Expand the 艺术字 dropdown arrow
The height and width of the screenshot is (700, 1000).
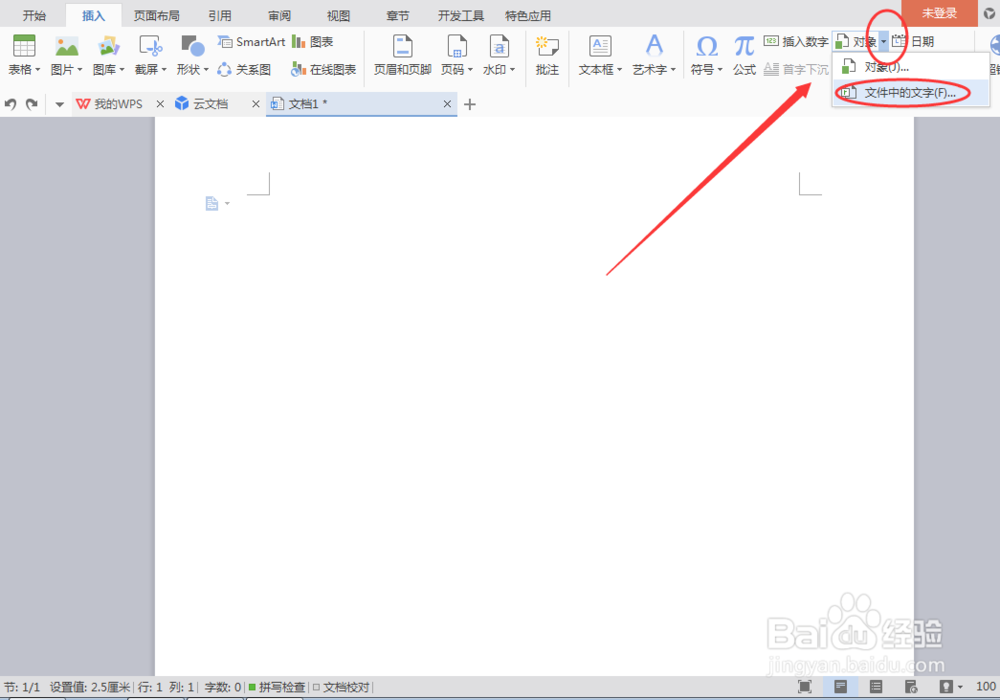[x=673, y=69]
